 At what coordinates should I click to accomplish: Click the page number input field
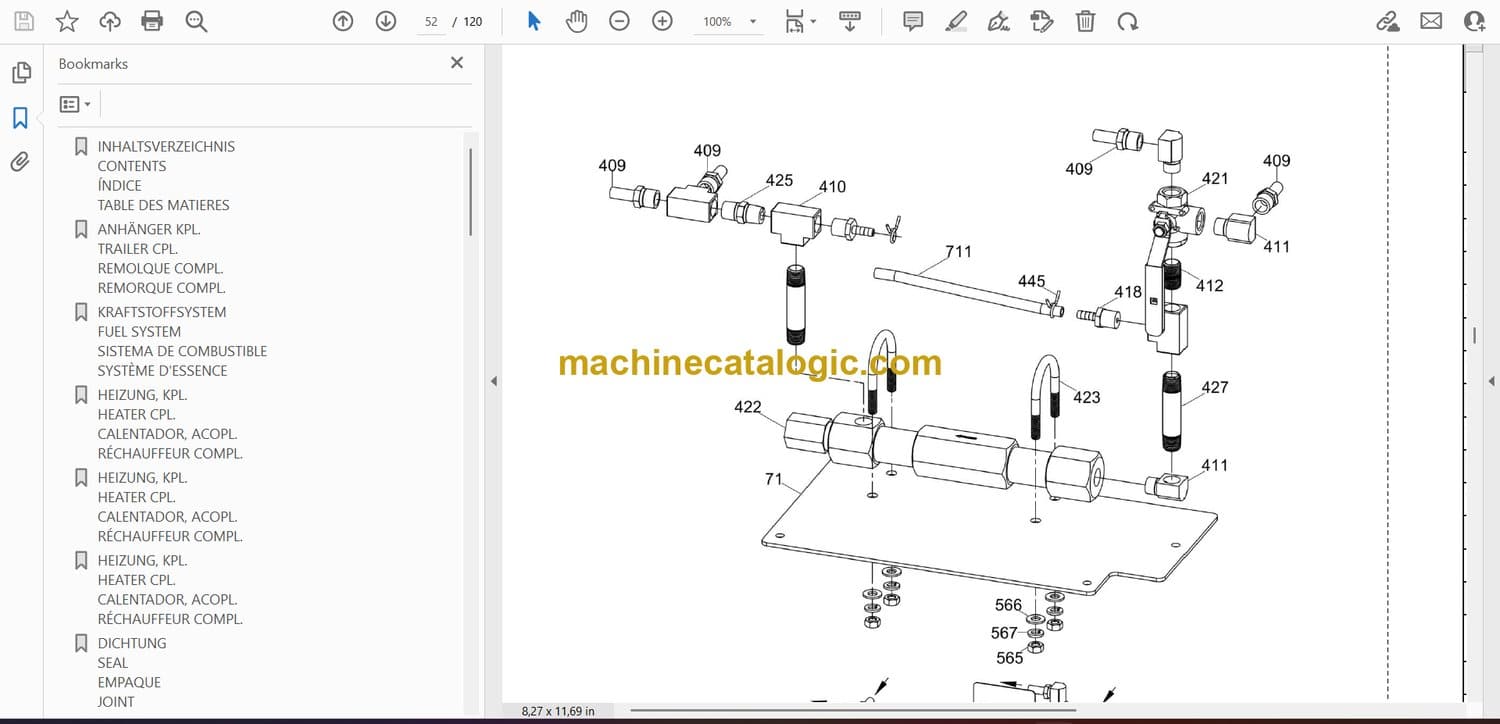[x=431, y=22]
